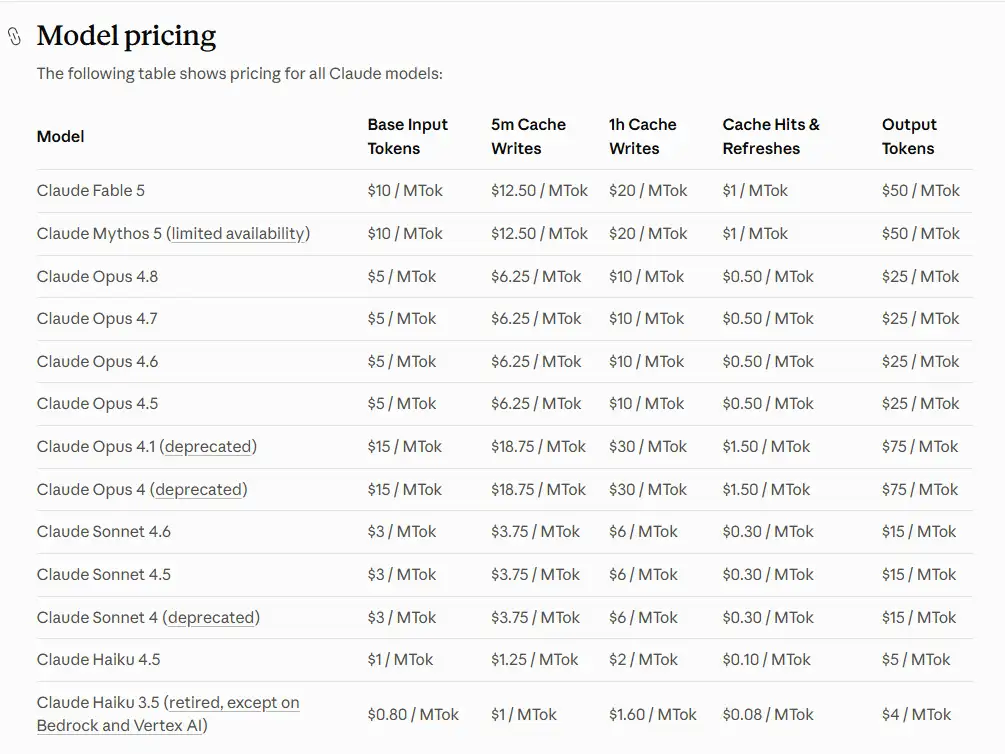Image resolution: width=1005 pixels, height=754 pixels.
Task: Click the intro sentence about all Claude models
Action: point(239,74)
